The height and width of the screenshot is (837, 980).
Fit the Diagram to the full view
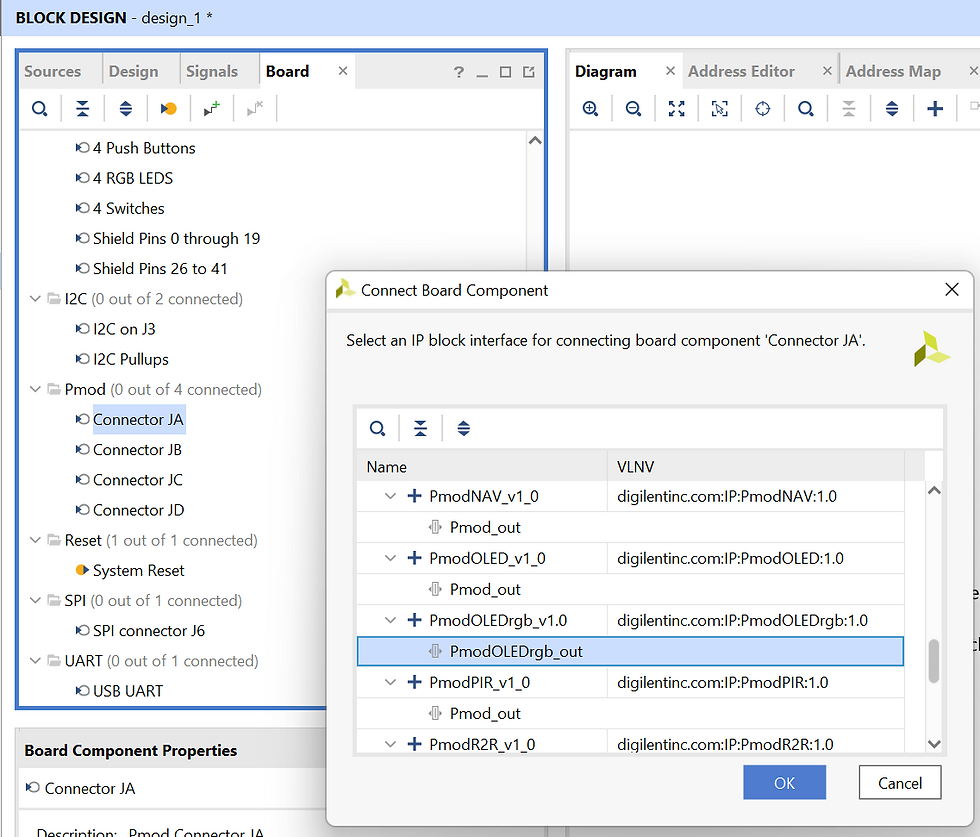[676, 109]
